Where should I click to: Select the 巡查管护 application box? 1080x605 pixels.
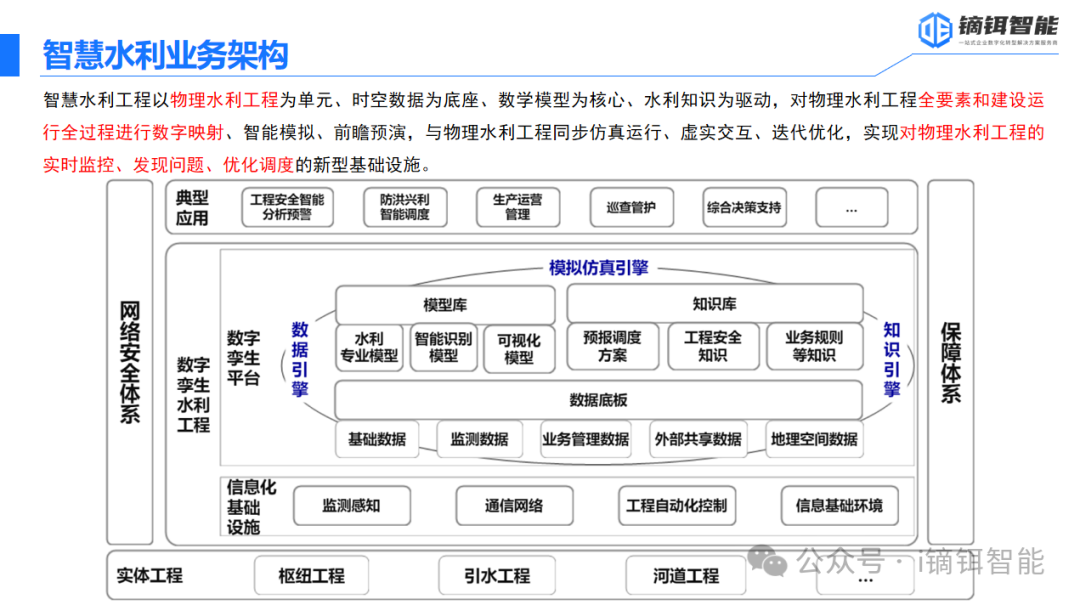(631, 207)
